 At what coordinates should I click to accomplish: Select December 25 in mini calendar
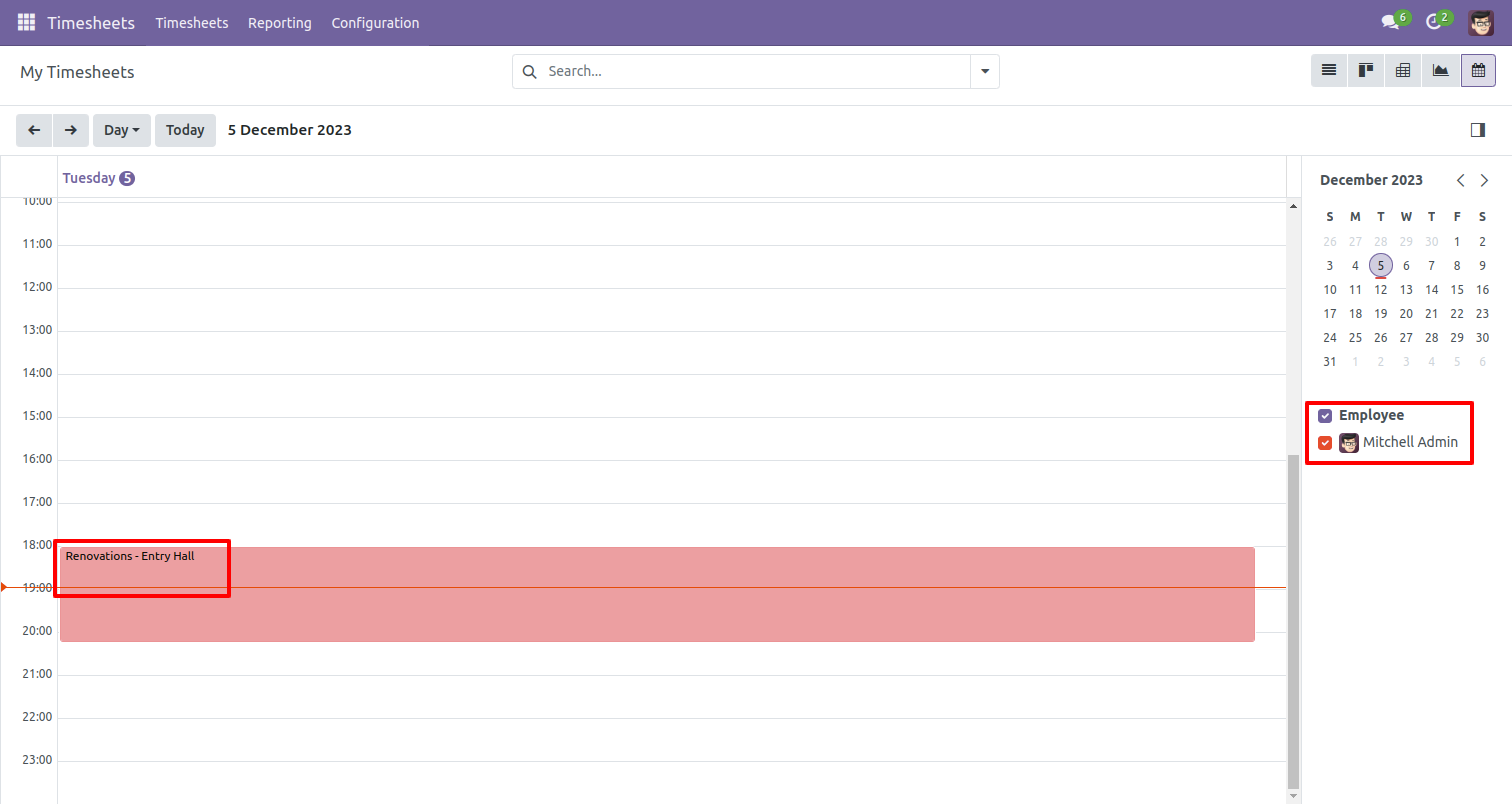coord(1355,338)
